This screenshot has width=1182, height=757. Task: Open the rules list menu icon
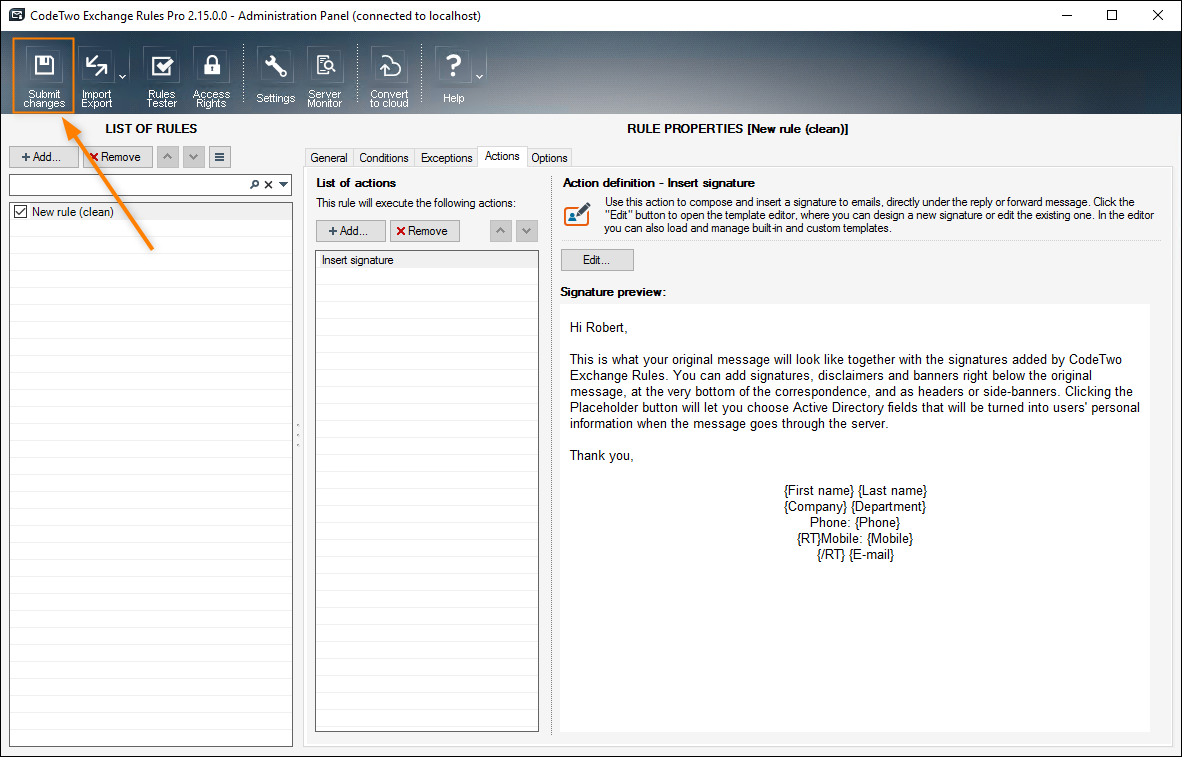click(219, 157)
